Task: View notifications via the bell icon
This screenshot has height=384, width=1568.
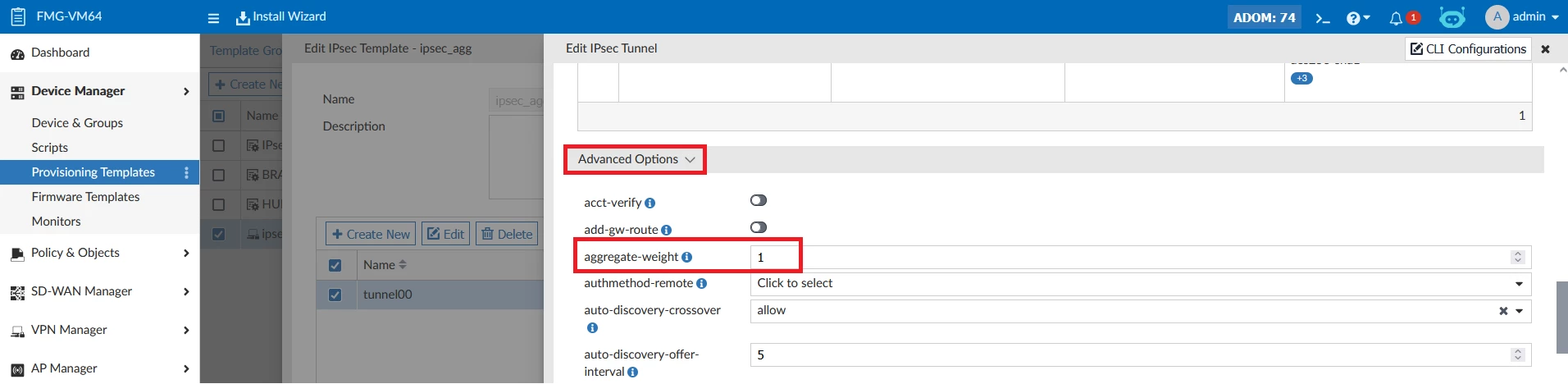Action: point(1397,17)
